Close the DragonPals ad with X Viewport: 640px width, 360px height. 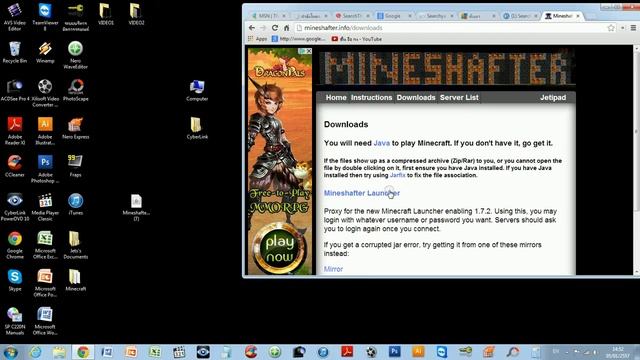point(309,51)
